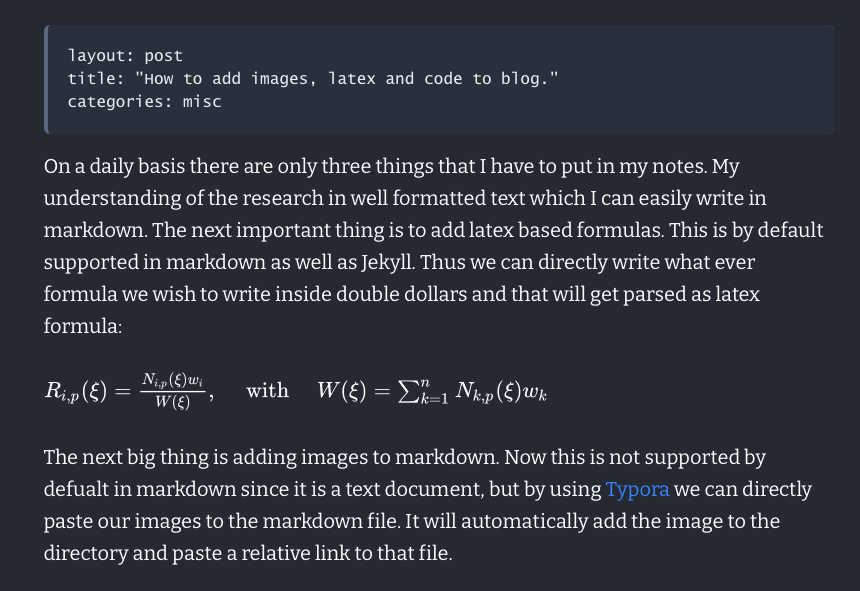
Task: Click the summation symbol in the formula
Action: click(409, 391)
